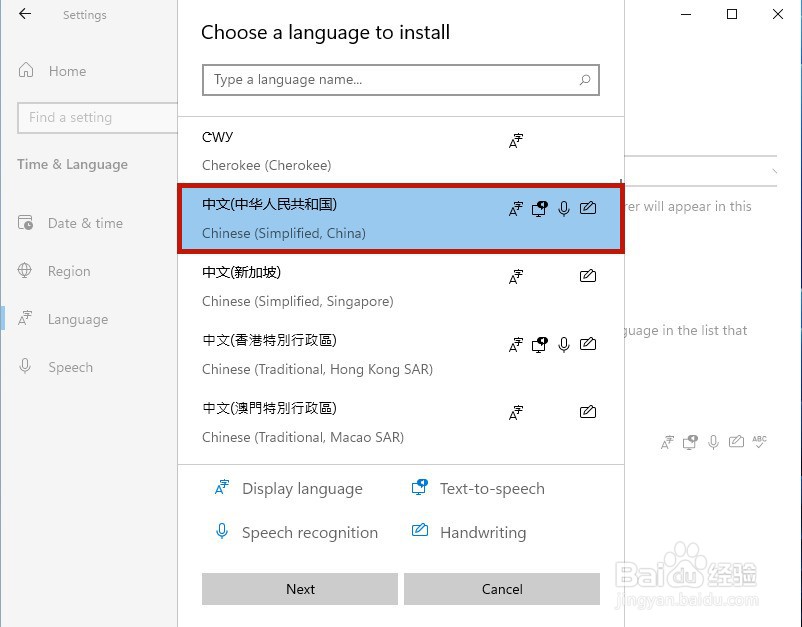This screenshot has width=802, height=627.
Task: Click the Speech recognition legend label
Action: [x=310, y=533]
